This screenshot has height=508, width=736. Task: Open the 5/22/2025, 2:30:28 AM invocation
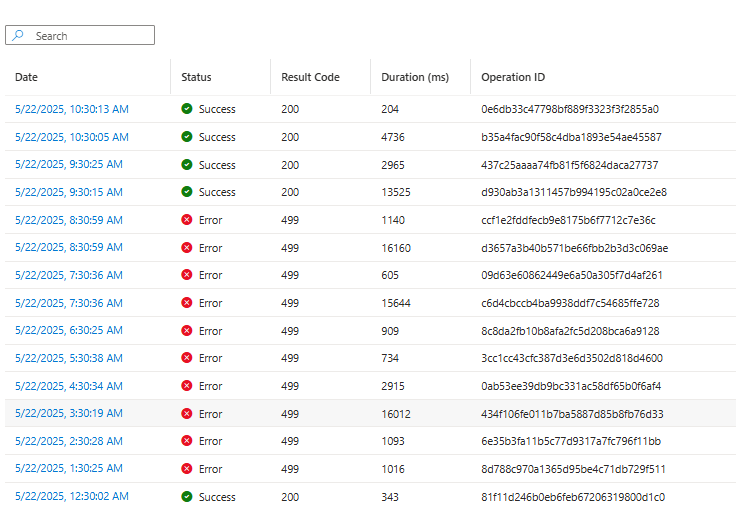[69, 441]
